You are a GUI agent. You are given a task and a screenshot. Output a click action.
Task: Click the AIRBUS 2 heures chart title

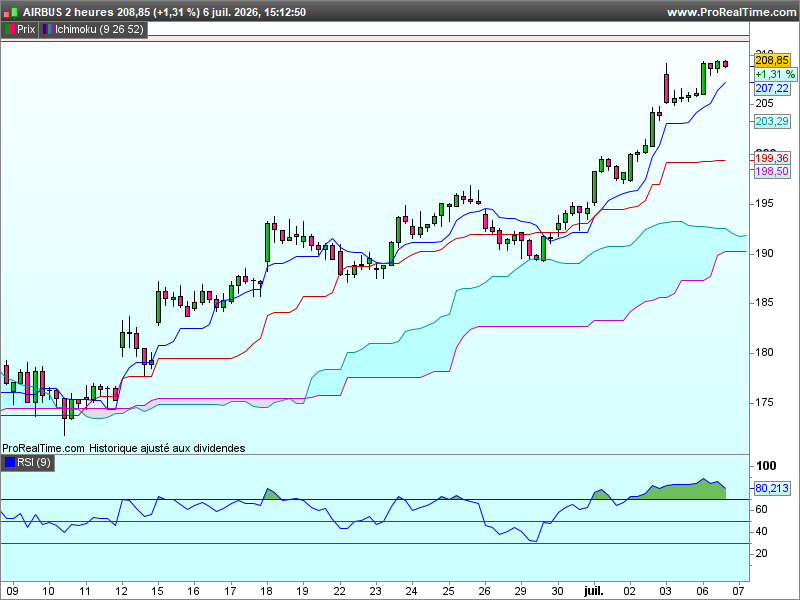point(68,12)
